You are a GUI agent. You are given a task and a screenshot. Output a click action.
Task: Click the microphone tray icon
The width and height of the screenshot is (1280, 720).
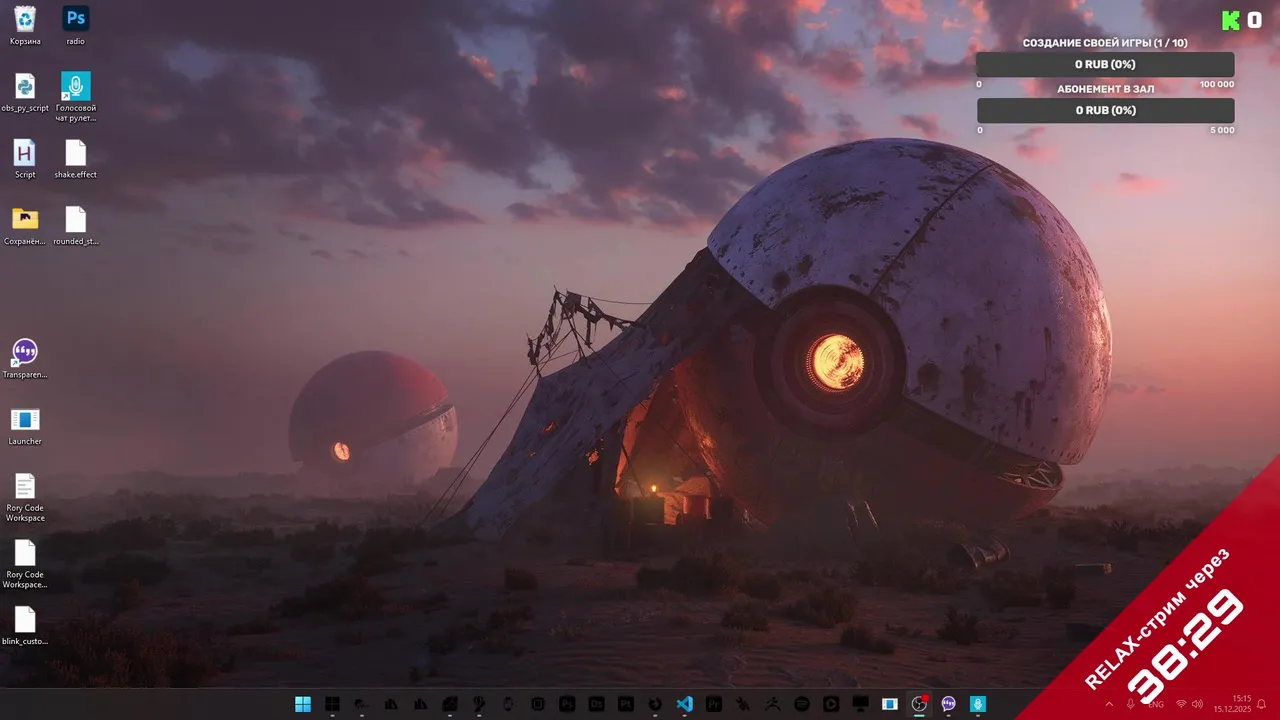(1131, 704)
